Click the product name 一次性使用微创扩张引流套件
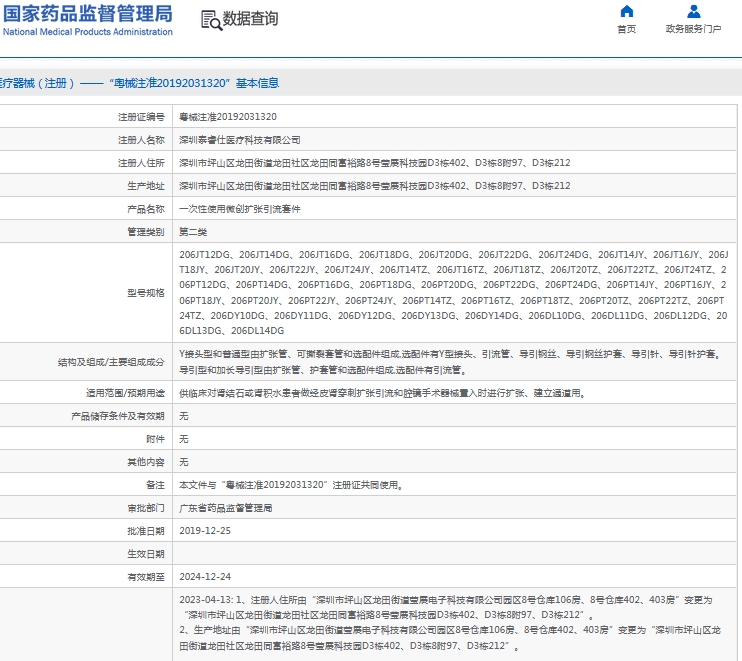This screenshot has width=742, height=661. coord(240,209)
